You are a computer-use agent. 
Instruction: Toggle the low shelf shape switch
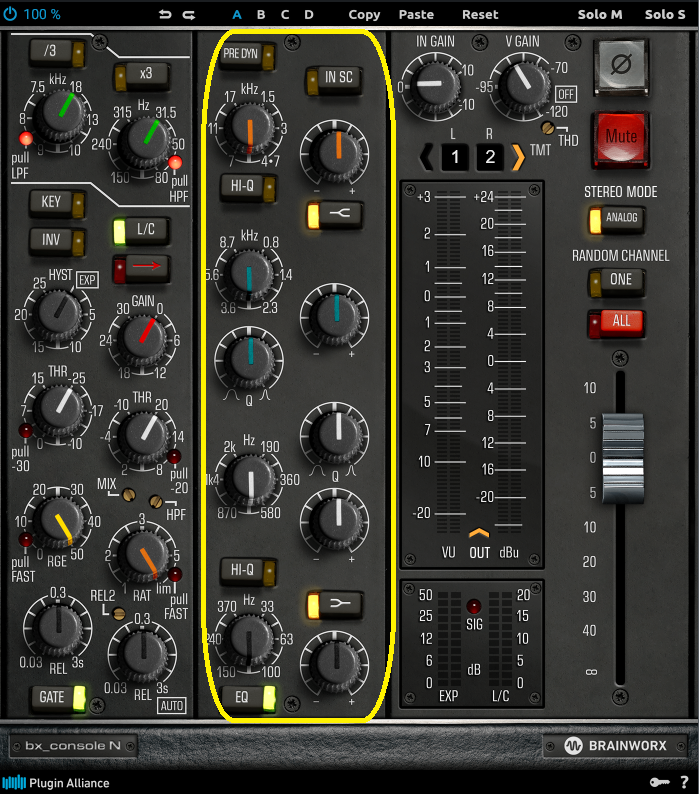pos(335,604)
